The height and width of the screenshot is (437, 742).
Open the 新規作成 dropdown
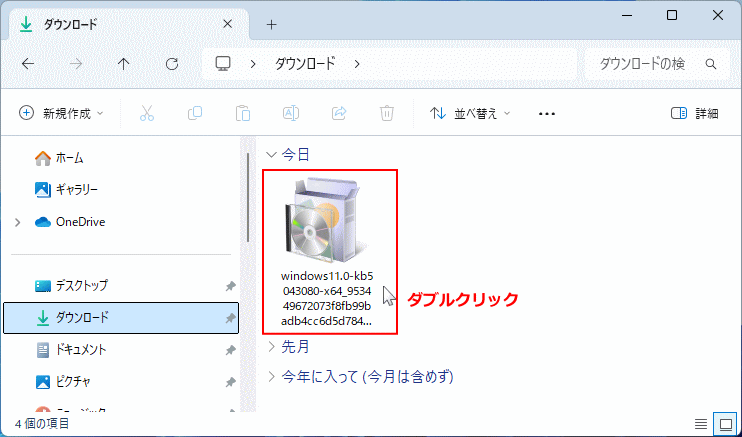coord(62,113)
